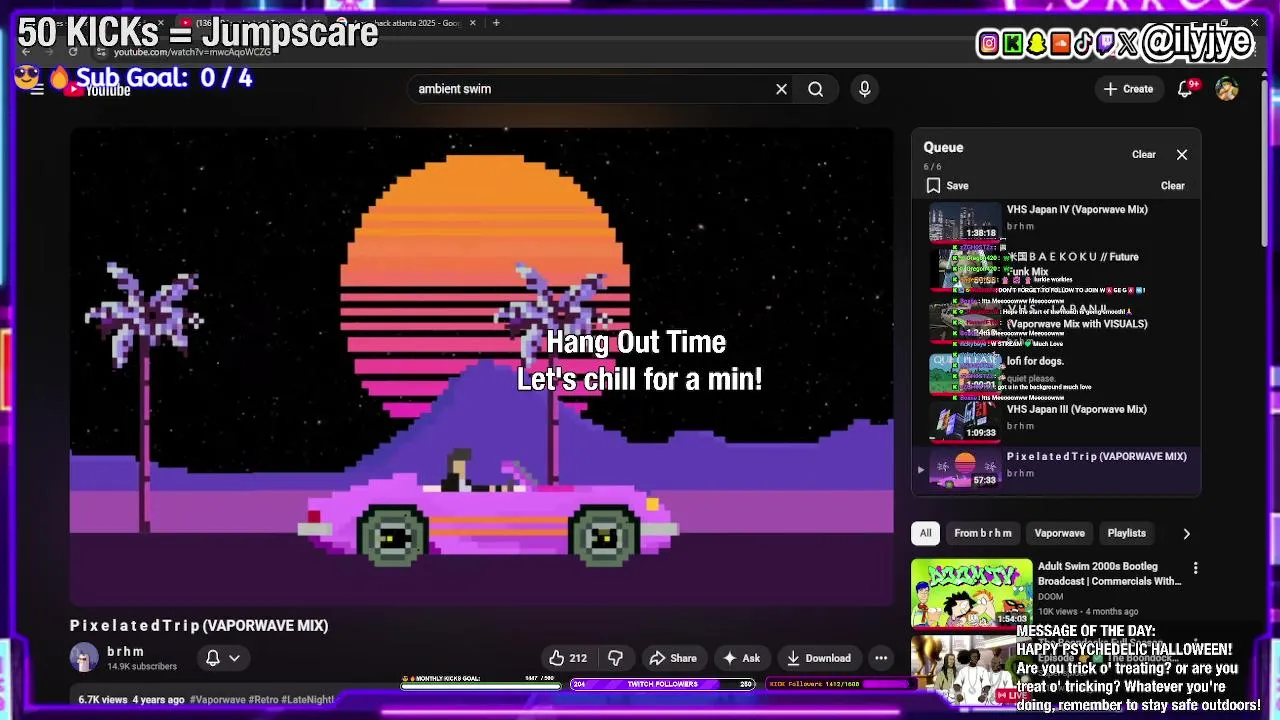Image resolution: width=1280 pixels, height=720 pixels.
Task: Go back in the browser
Action: pyautogui.click(x=25, y=51)
